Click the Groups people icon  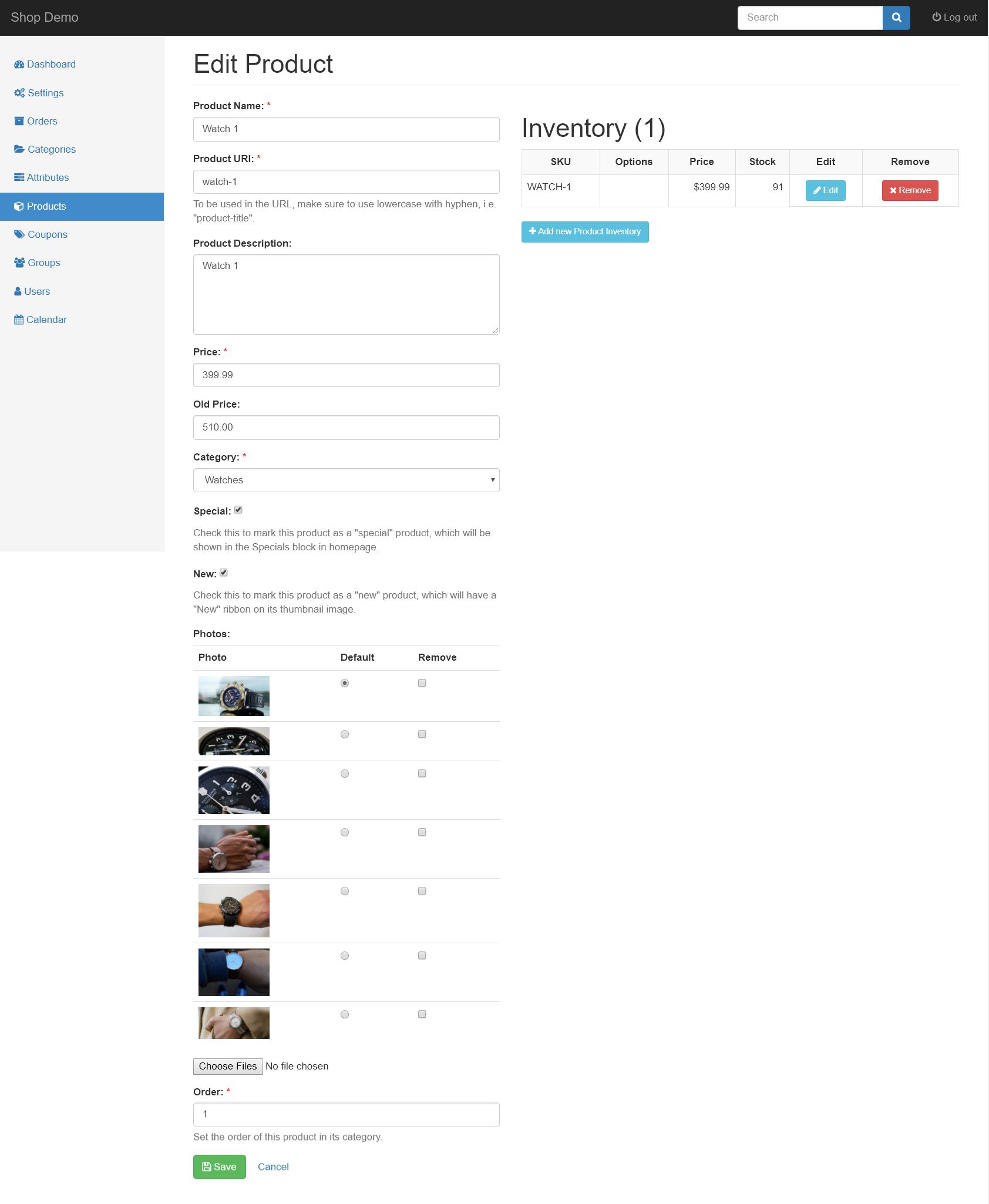[x=19, y=263]
